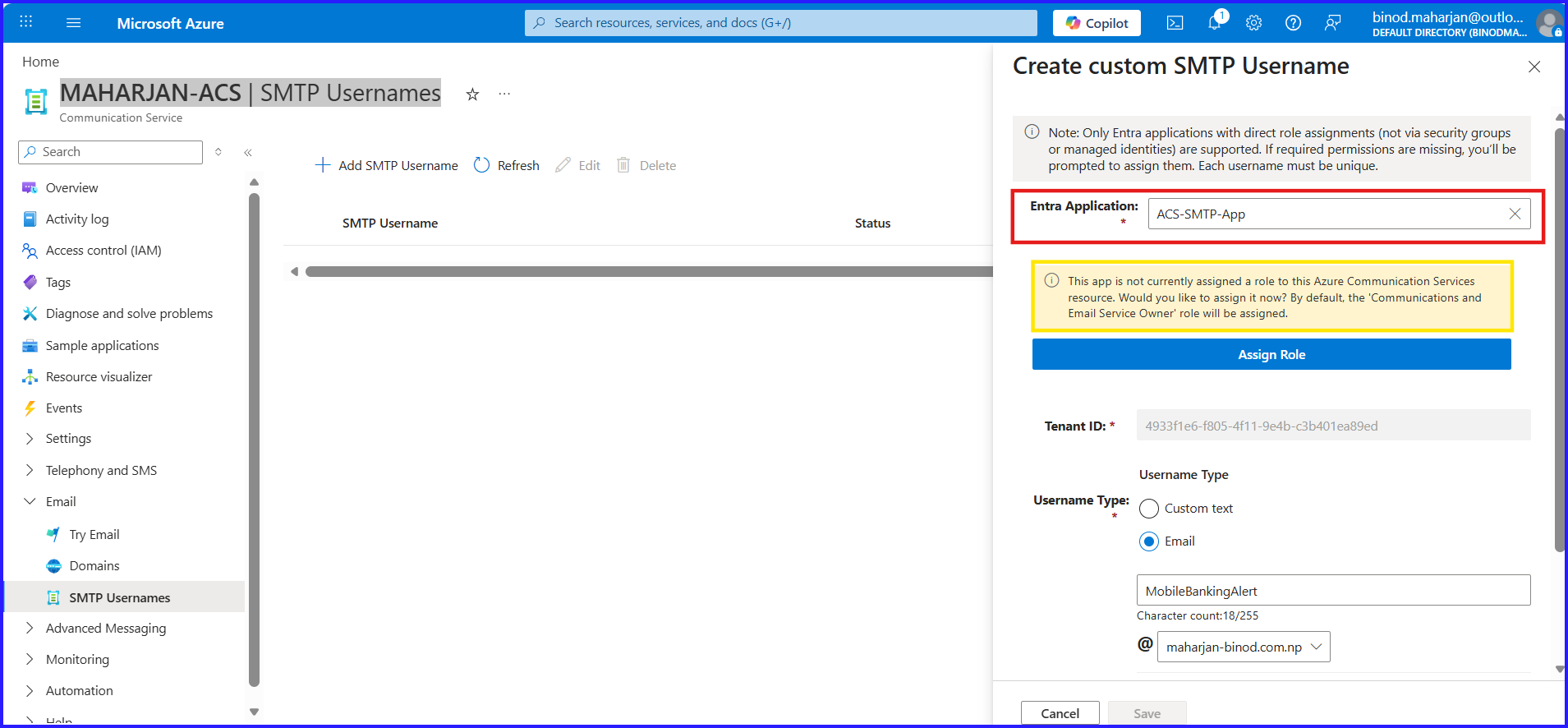This screenshot has width=1568, height=728.
Task: Click the Tenant ID field
Action: point(1333,426)
